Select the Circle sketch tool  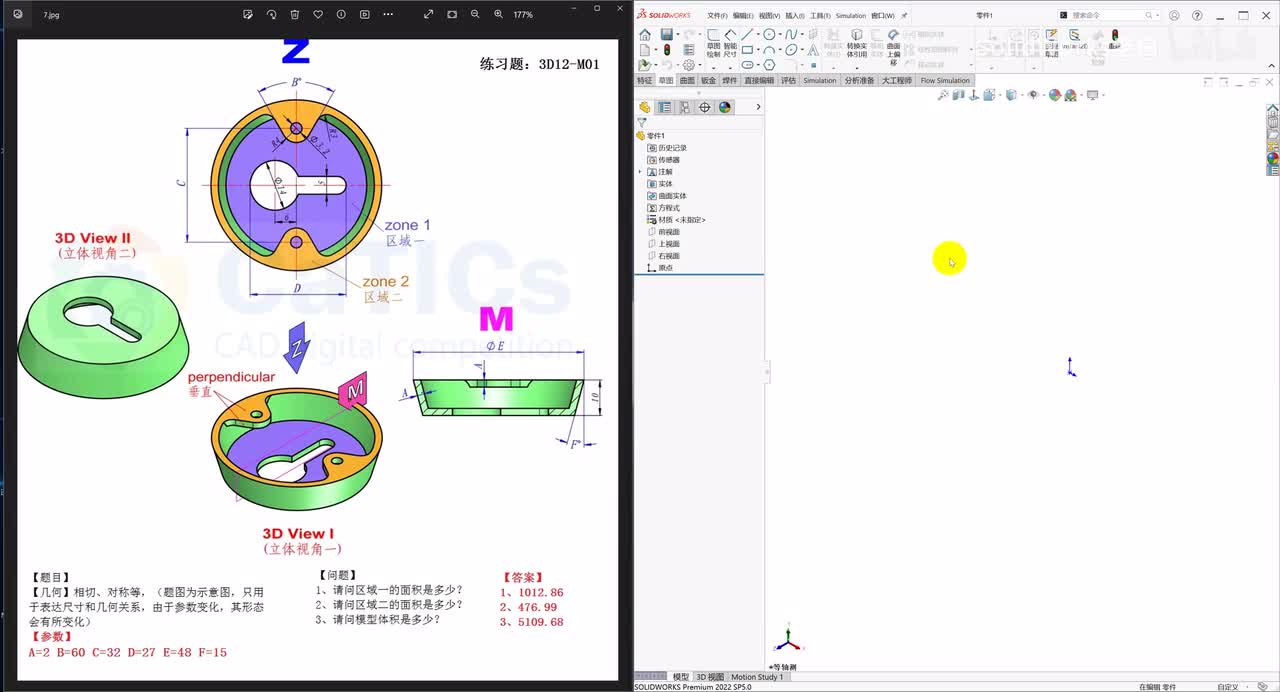point(769,35)
